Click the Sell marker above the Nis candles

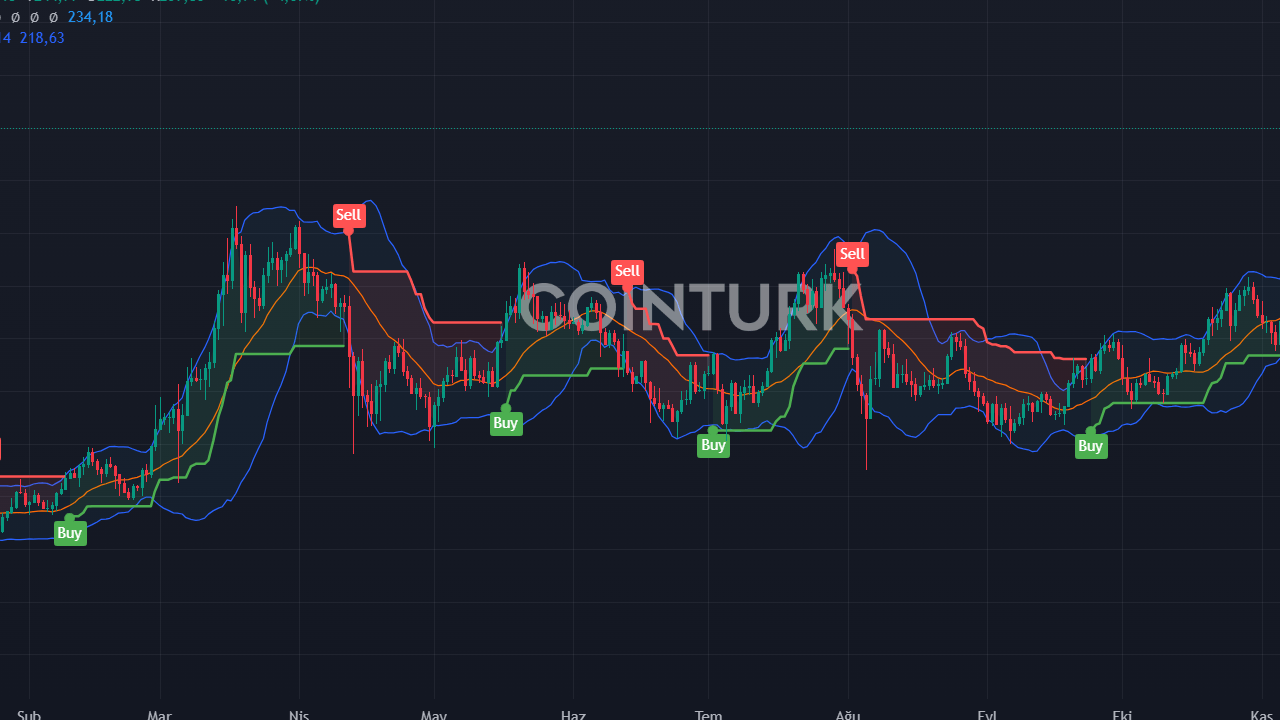tap(348, 215)
